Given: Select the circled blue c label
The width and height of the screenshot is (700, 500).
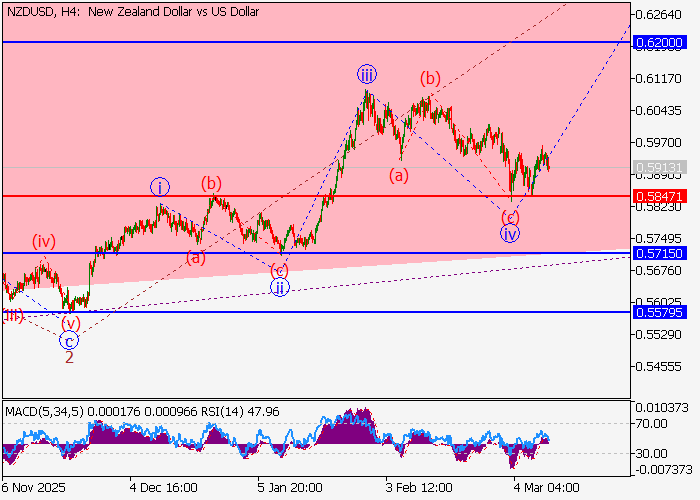Looking at the screenshot, I should pos(70,340).
